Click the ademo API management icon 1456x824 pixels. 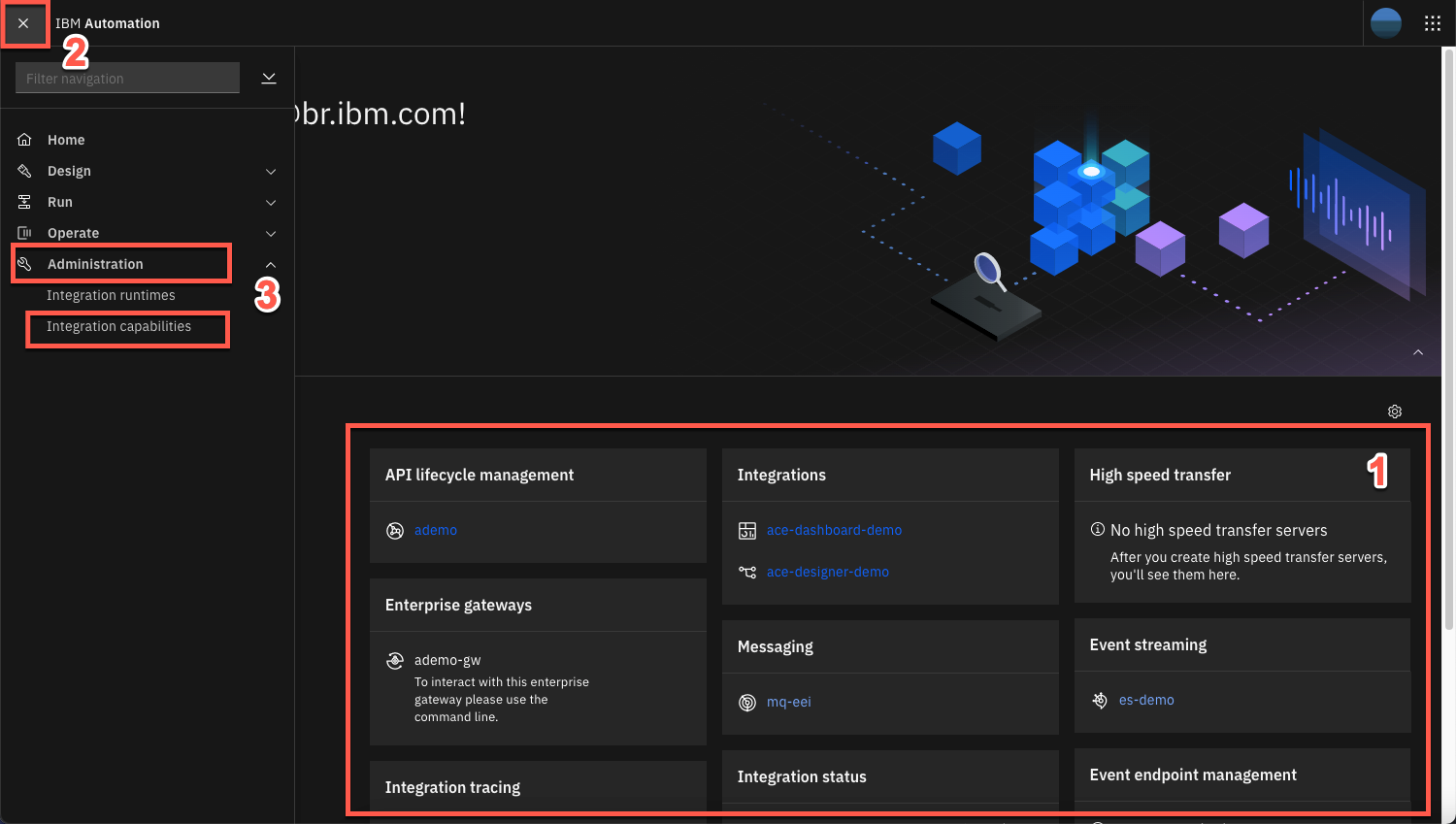click(x=395, y=530)
